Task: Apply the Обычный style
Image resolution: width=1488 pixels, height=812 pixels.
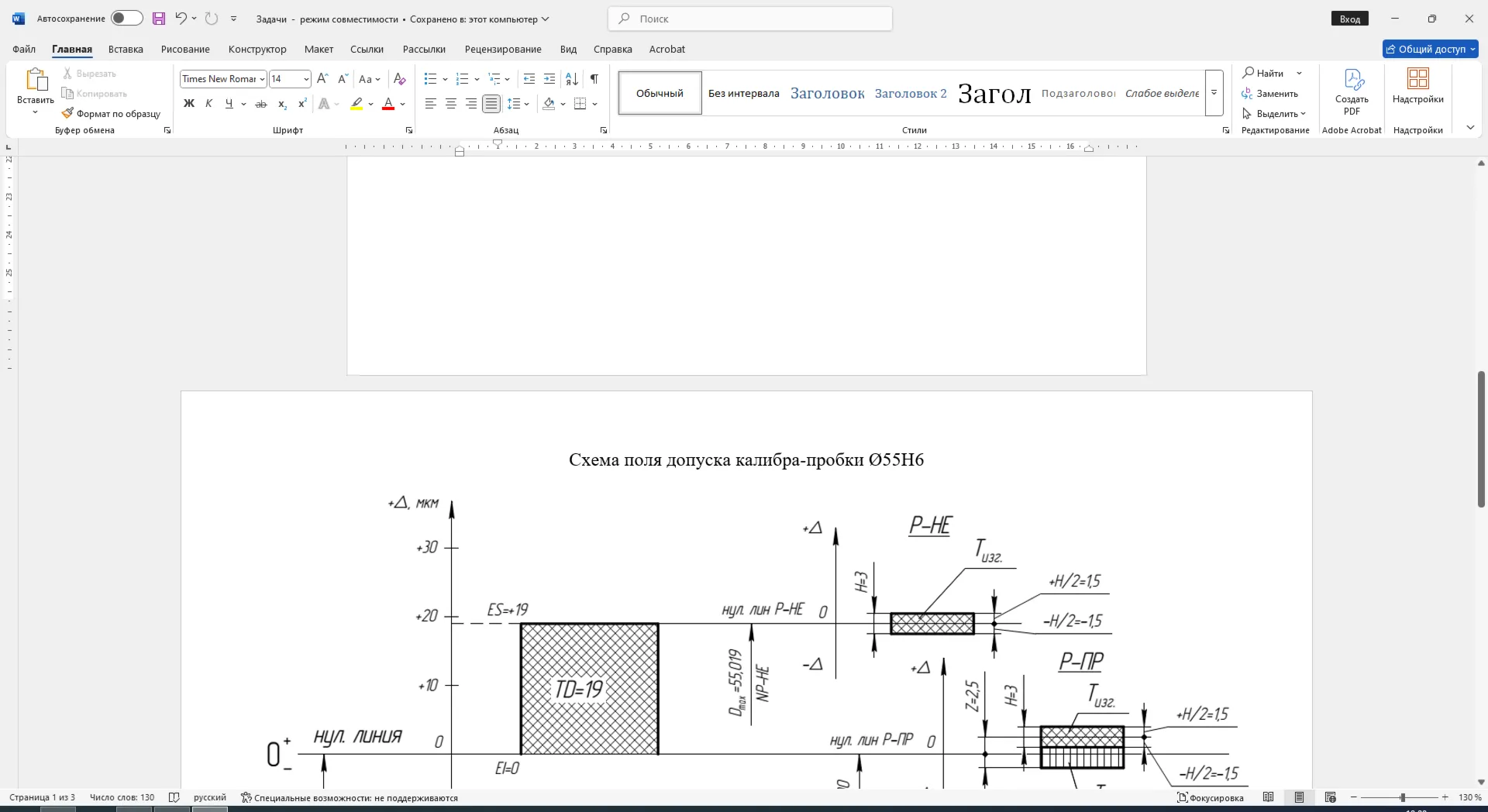Action: pyautogui.click(x=660, y=93)
